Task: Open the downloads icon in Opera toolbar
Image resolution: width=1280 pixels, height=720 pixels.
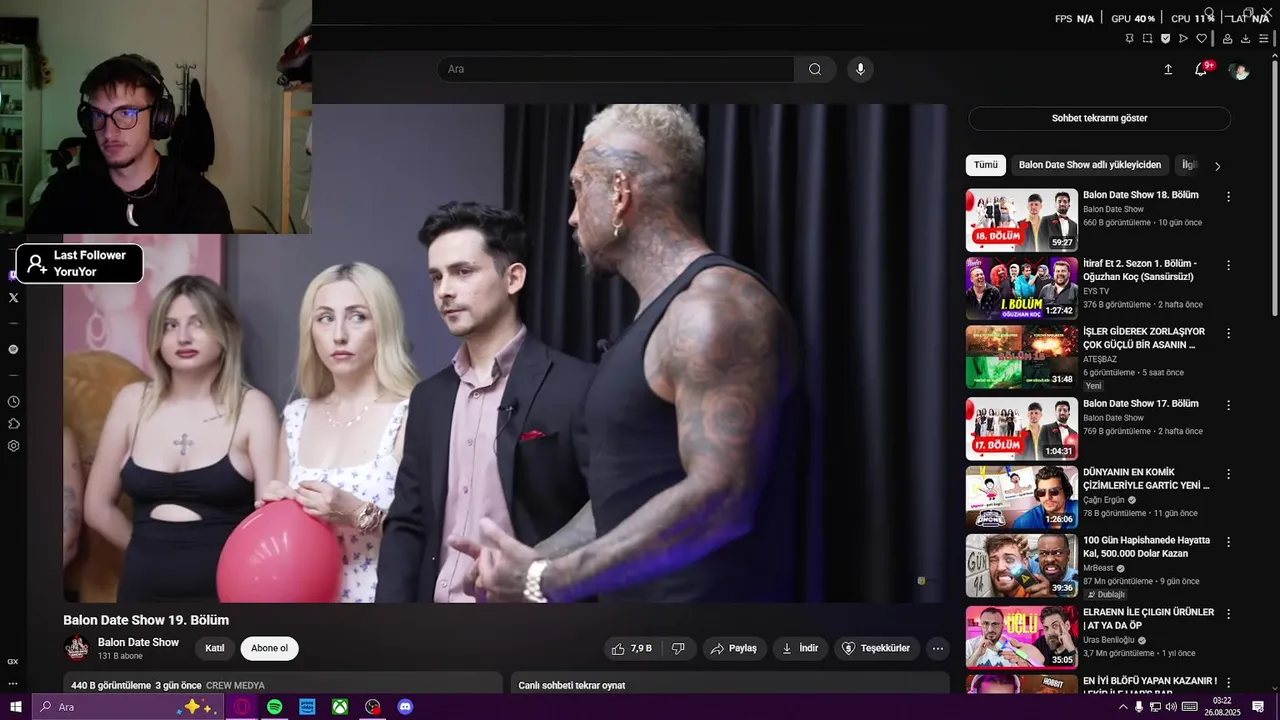Action: 1245,39
